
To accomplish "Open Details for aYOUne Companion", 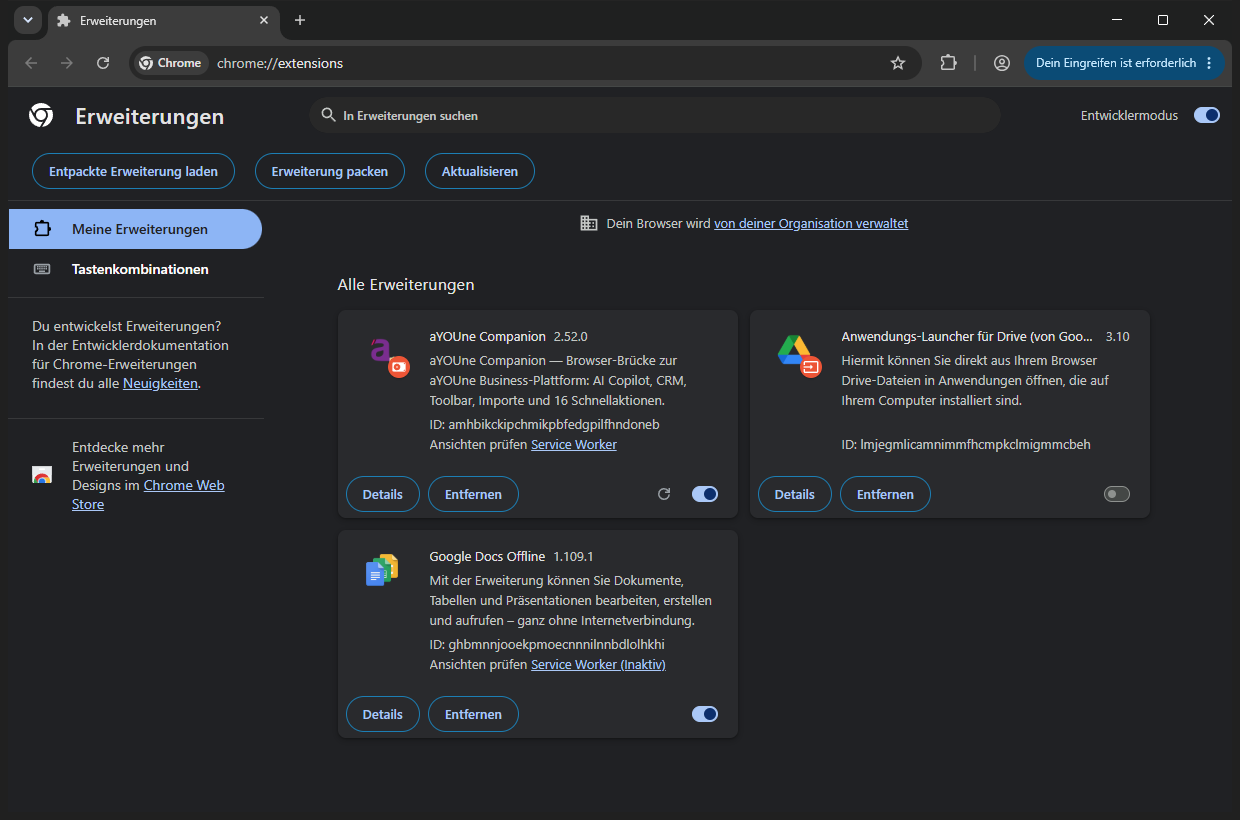I will 383,494.
